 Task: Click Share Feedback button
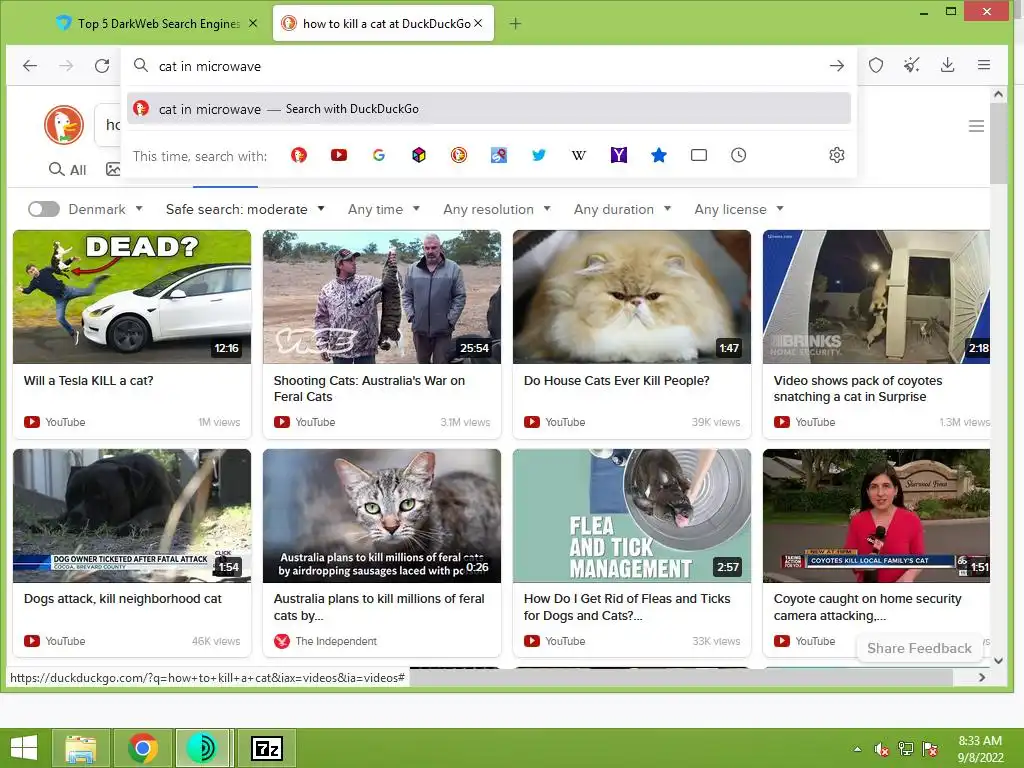[x=919, y=648]
